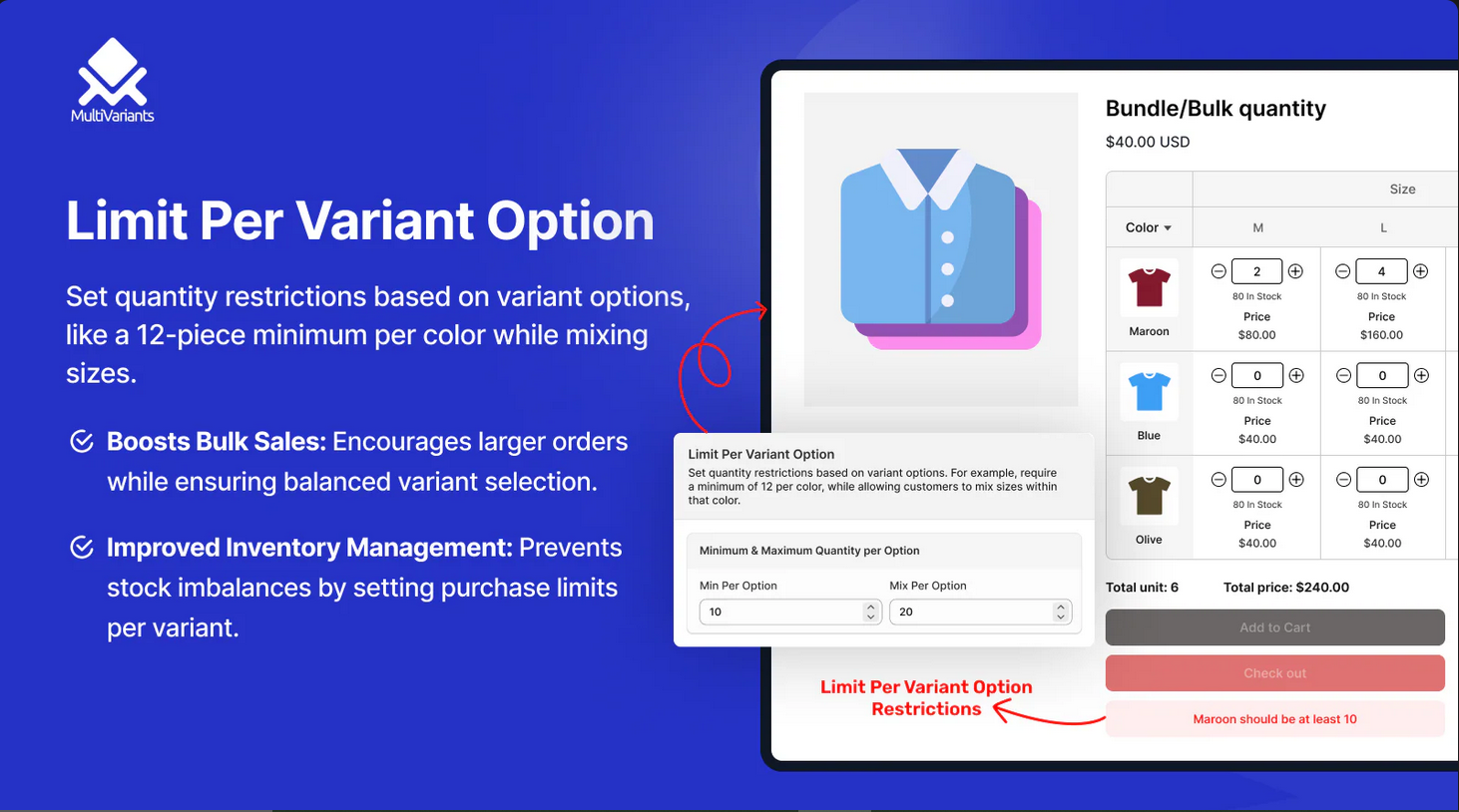Select the Blue t-shirt thumbnail

pos(1149,392)
